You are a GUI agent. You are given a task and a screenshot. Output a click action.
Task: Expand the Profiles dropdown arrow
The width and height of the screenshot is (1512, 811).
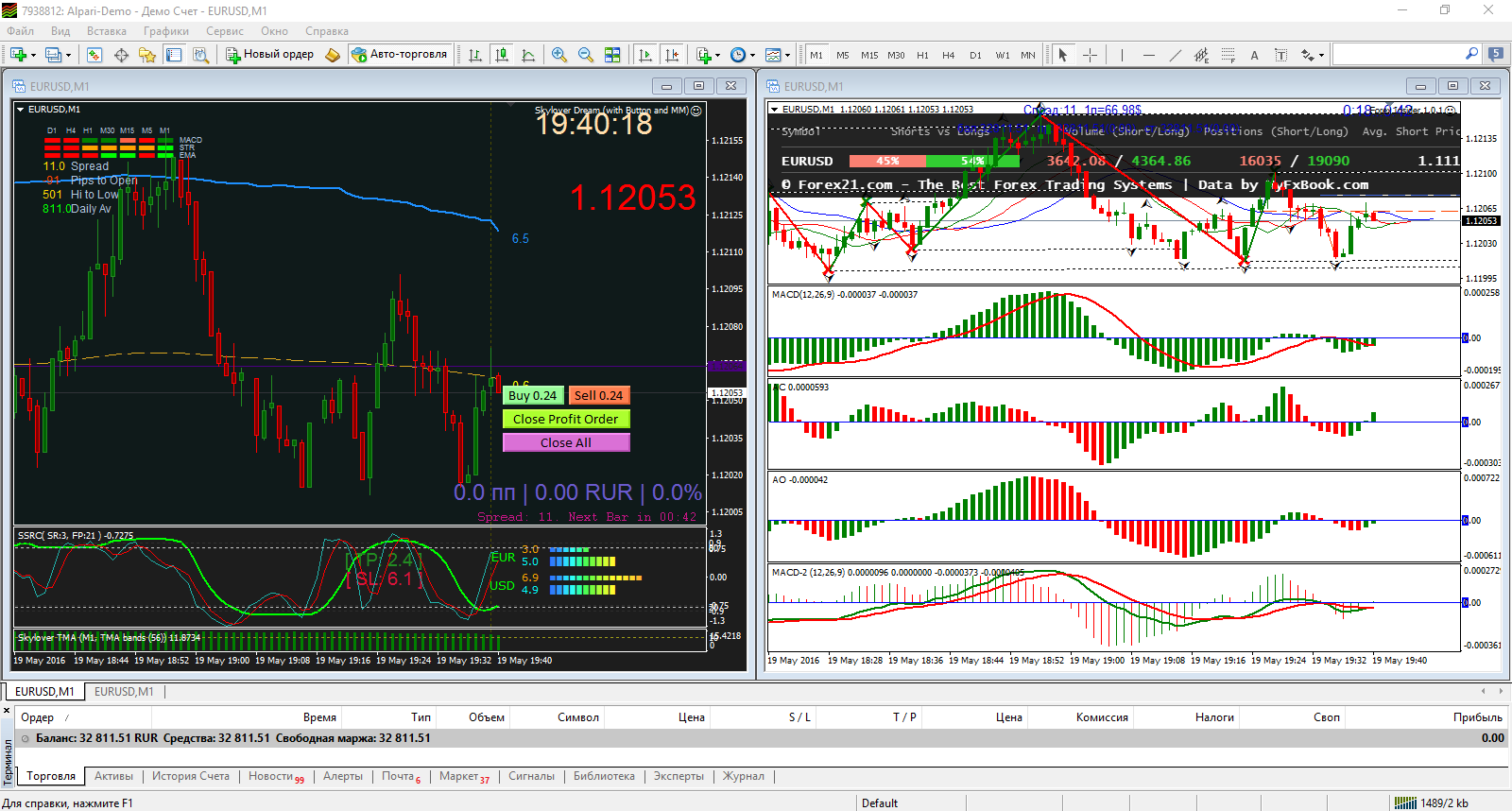click(x=68, y=56)
